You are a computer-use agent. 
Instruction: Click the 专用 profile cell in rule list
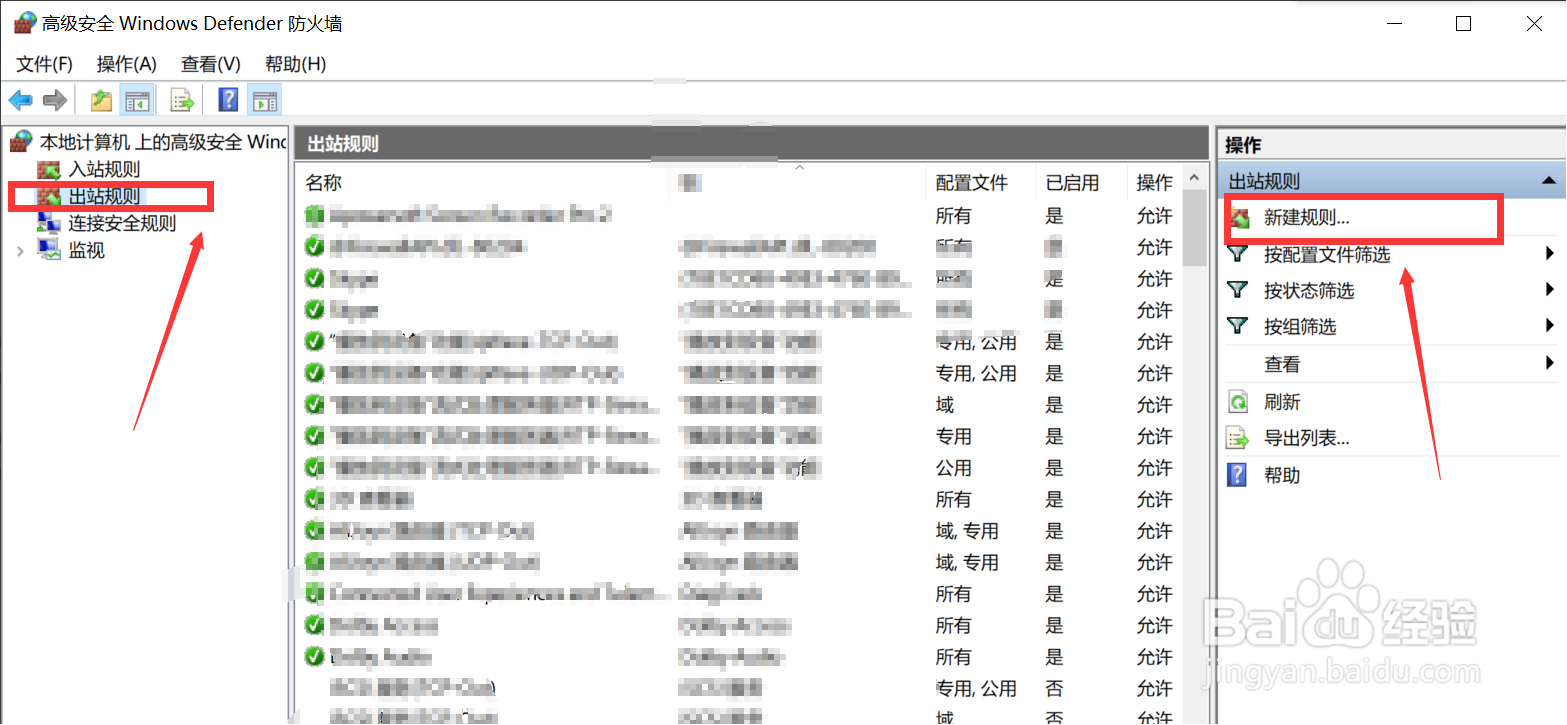[x=954, y=437]
